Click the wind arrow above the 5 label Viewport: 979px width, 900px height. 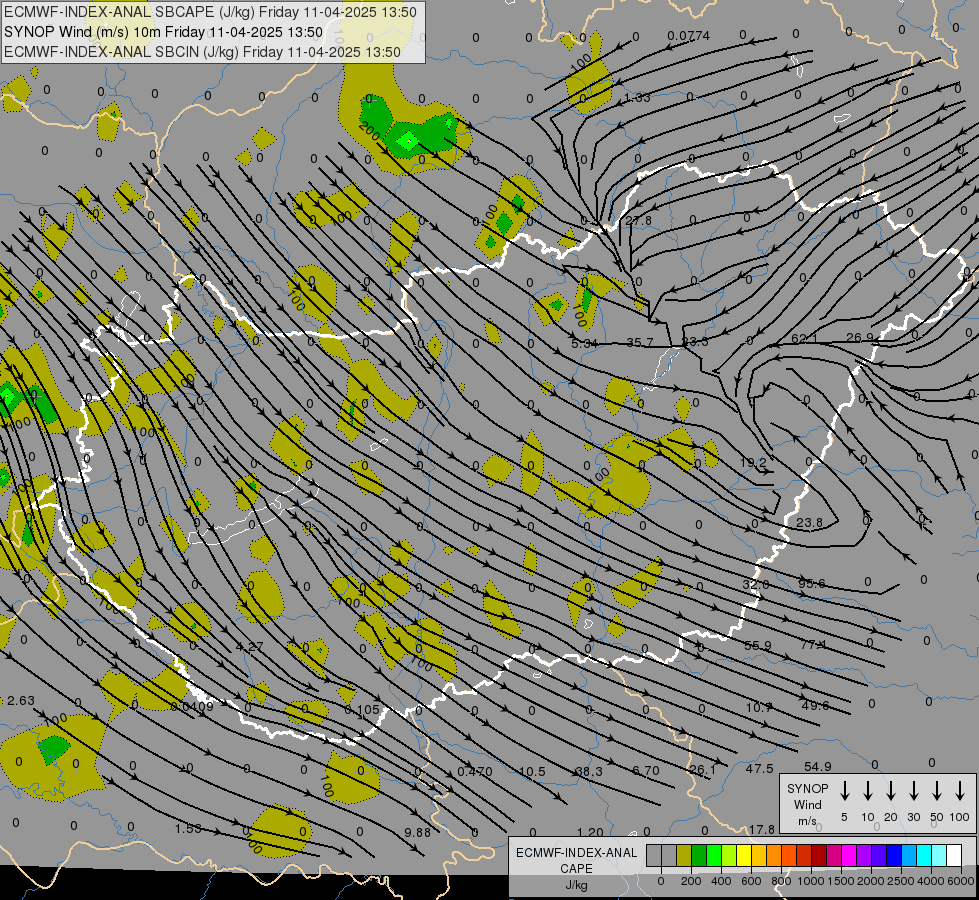coord(844,790)
